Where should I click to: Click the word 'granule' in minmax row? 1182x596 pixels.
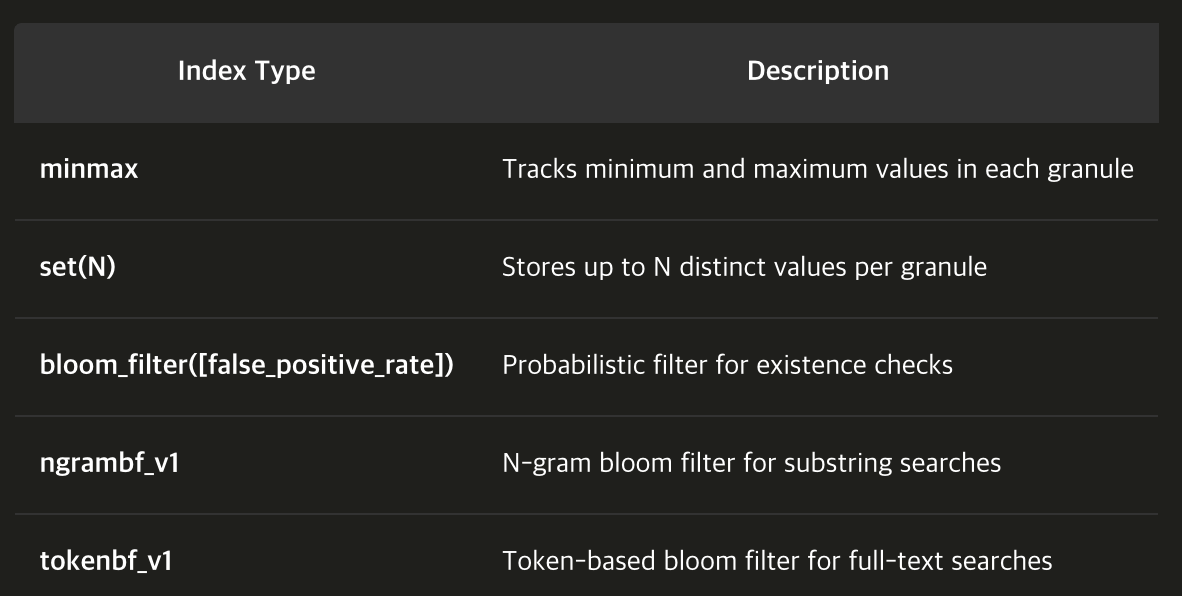[x=1091, y=170]
